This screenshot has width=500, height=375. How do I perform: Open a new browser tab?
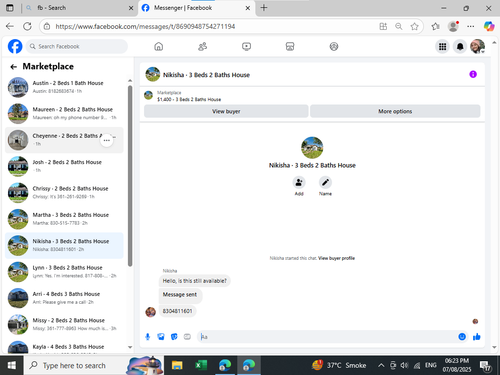(264, 8)
